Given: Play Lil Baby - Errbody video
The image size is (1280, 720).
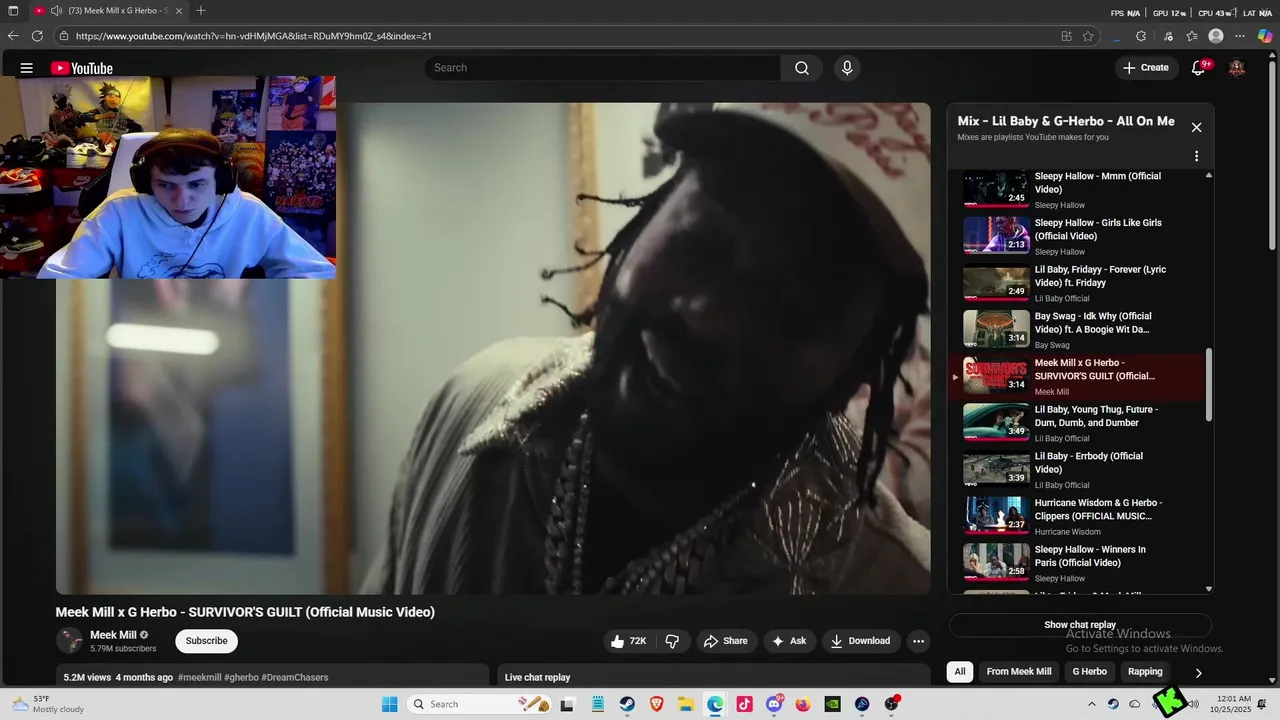Looking at the screenshot, I should point(1075,470).
